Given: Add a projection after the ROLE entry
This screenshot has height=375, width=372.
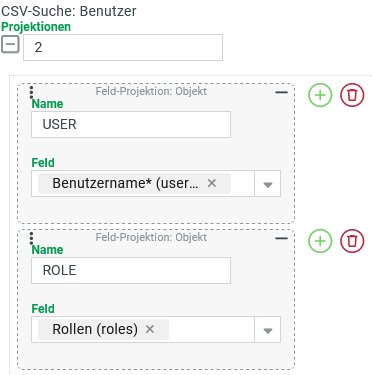Looking at the screenshot, I should tap(320, 241).
